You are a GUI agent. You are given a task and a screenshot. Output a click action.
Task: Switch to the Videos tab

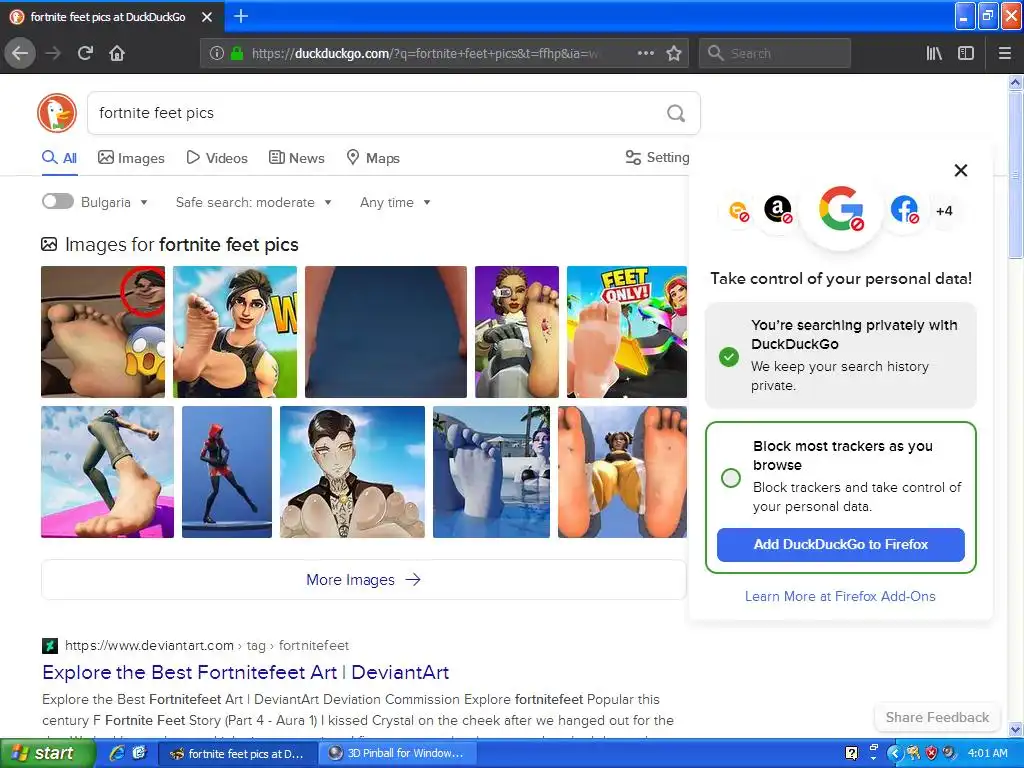[x=217, y=158]
